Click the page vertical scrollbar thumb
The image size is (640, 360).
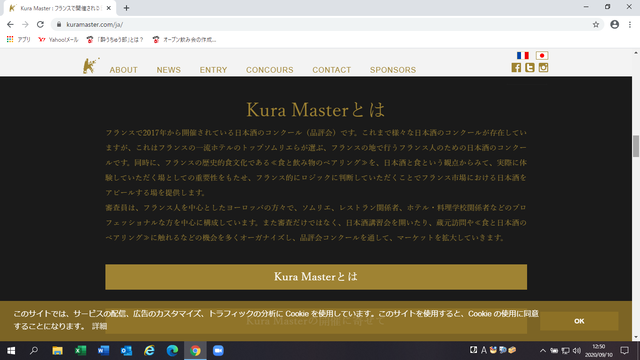(636, 146)
